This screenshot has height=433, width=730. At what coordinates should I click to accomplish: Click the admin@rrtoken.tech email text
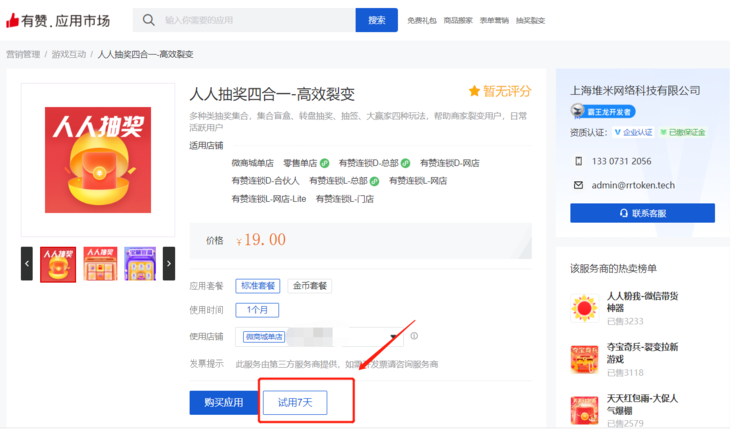(633, 185)
